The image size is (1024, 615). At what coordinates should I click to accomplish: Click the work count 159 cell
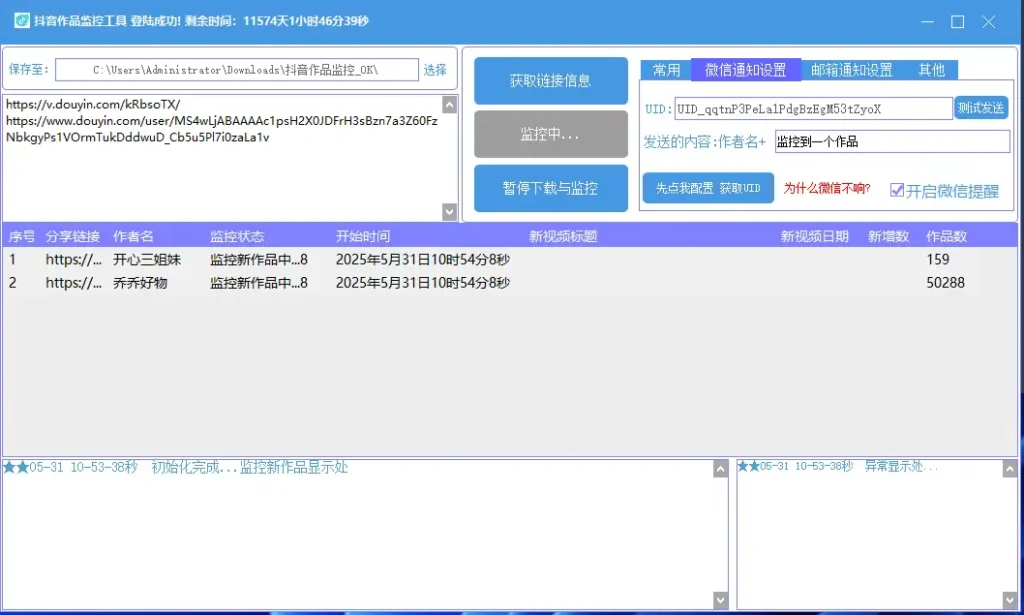(938, 259)
